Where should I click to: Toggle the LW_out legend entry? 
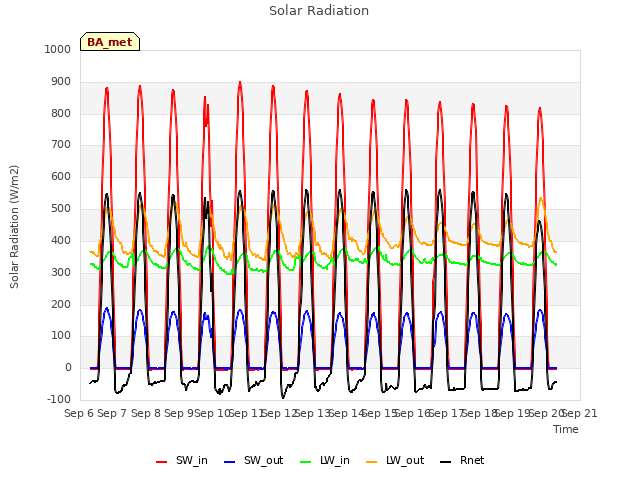click(x=396, y=460)
